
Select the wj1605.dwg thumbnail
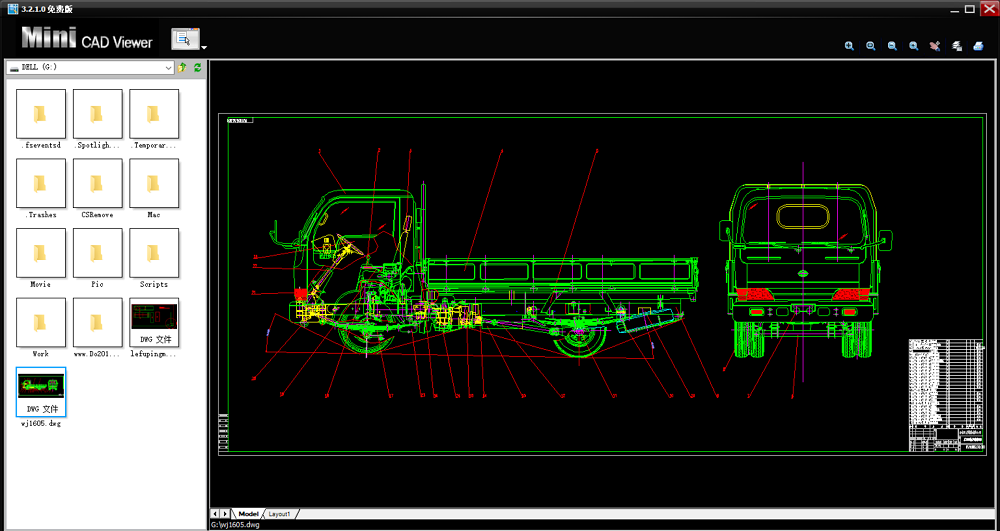click(42, 392)
